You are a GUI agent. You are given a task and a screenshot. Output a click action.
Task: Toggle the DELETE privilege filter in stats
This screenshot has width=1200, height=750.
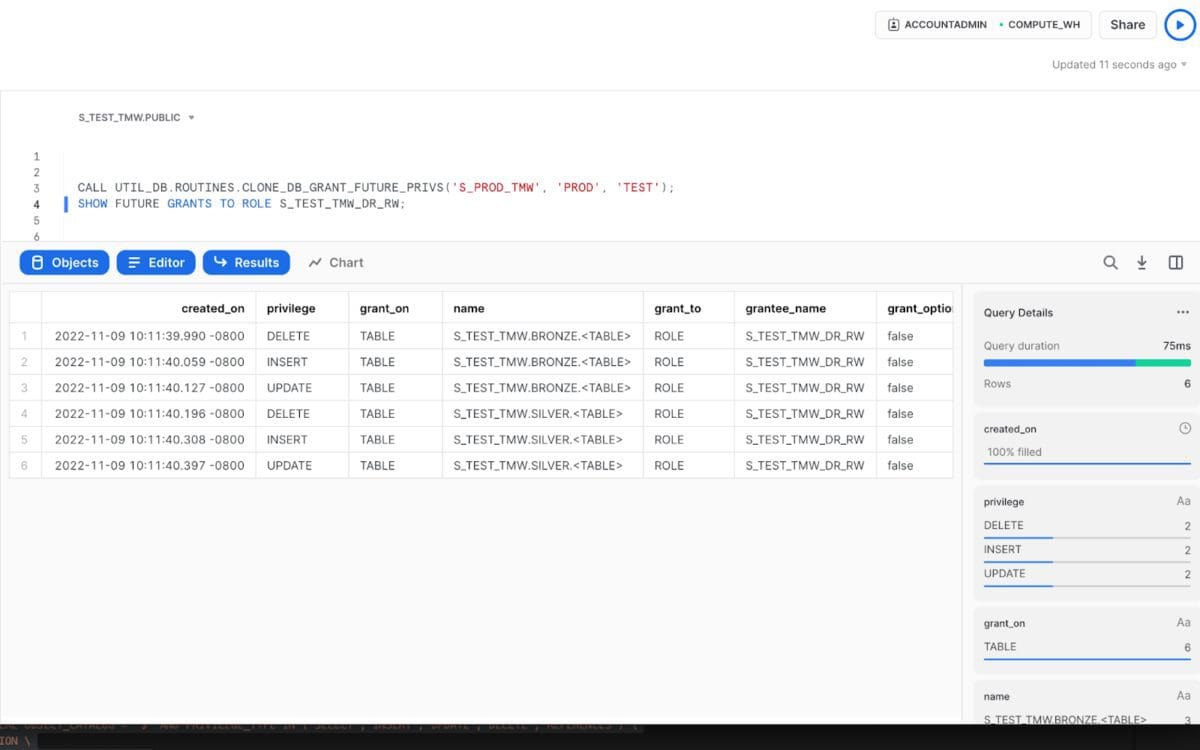point(1085,525)
